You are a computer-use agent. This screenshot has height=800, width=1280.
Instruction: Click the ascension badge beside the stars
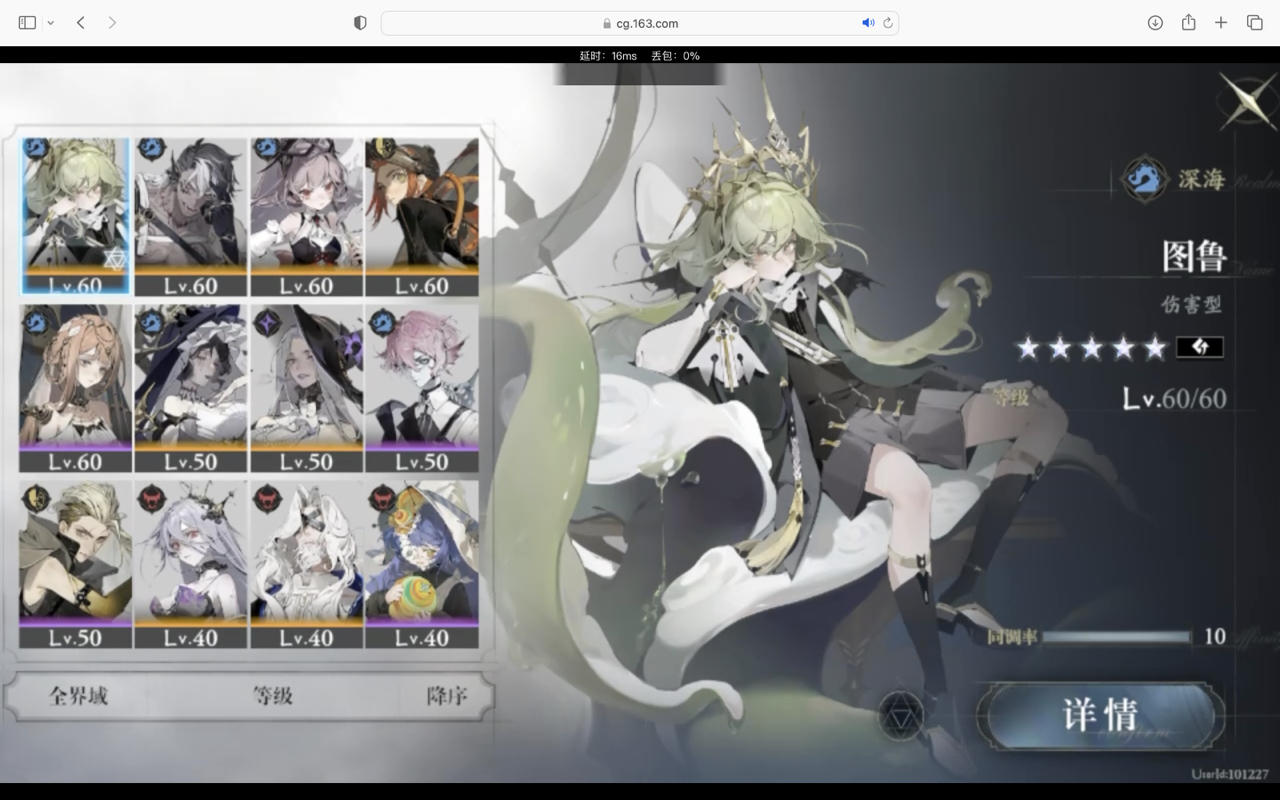tap(1199, 347)
